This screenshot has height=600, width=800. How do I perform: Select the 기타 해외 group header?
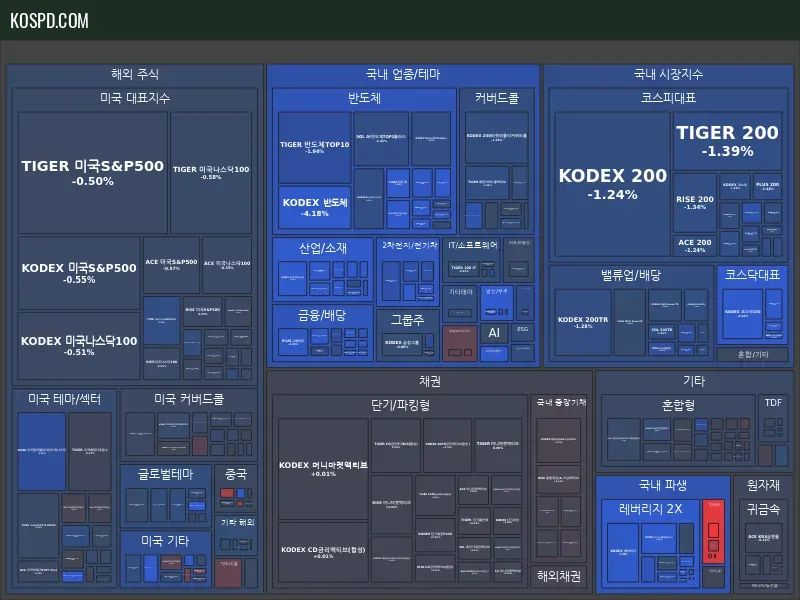pyautogui.click(x=237, y=522)
